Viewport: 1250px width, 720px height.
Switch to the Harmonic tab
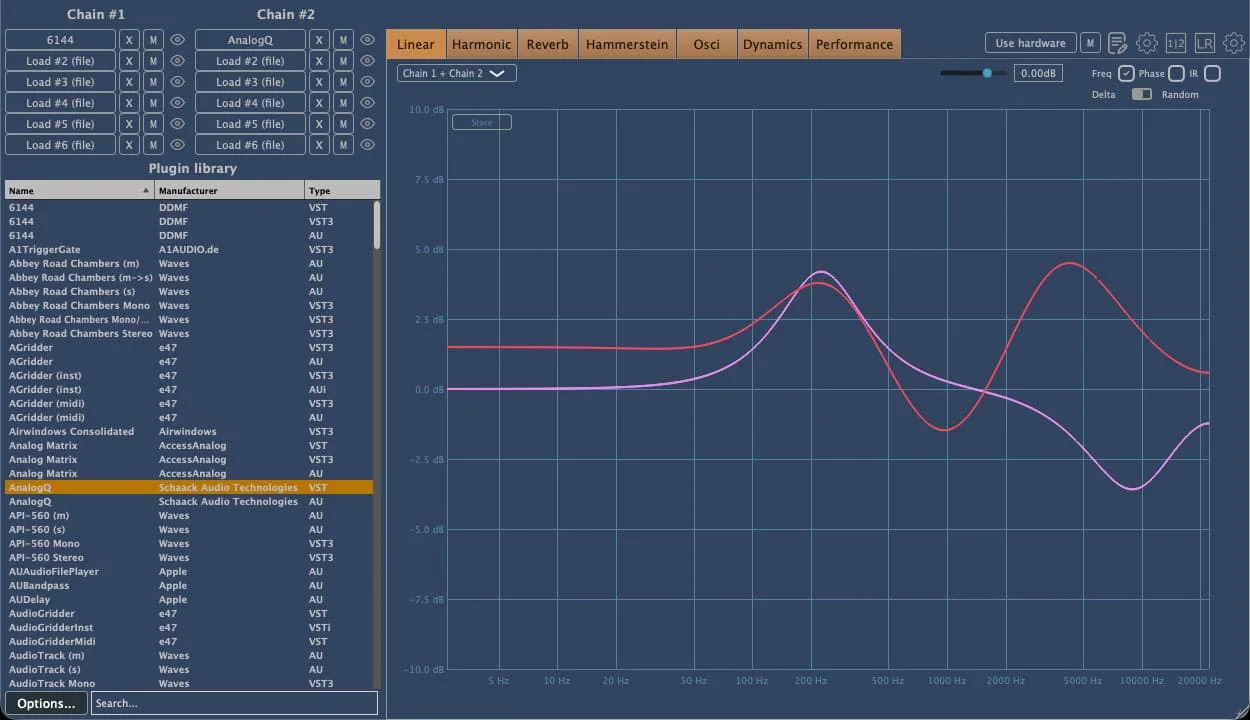(x=481, y=44)
